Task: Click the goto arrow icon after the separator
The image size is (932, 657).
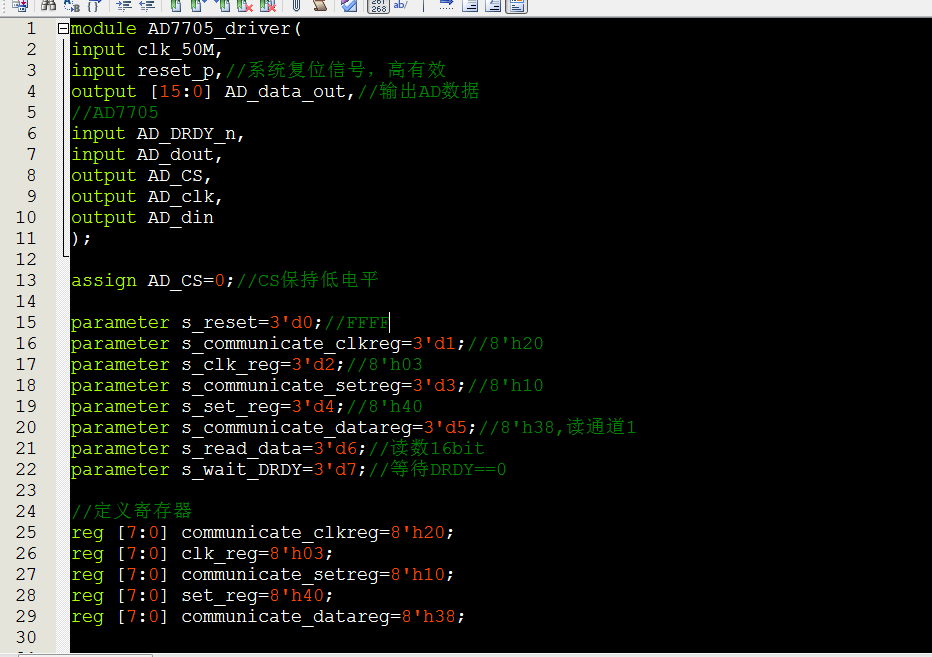Action: (446, 5)
